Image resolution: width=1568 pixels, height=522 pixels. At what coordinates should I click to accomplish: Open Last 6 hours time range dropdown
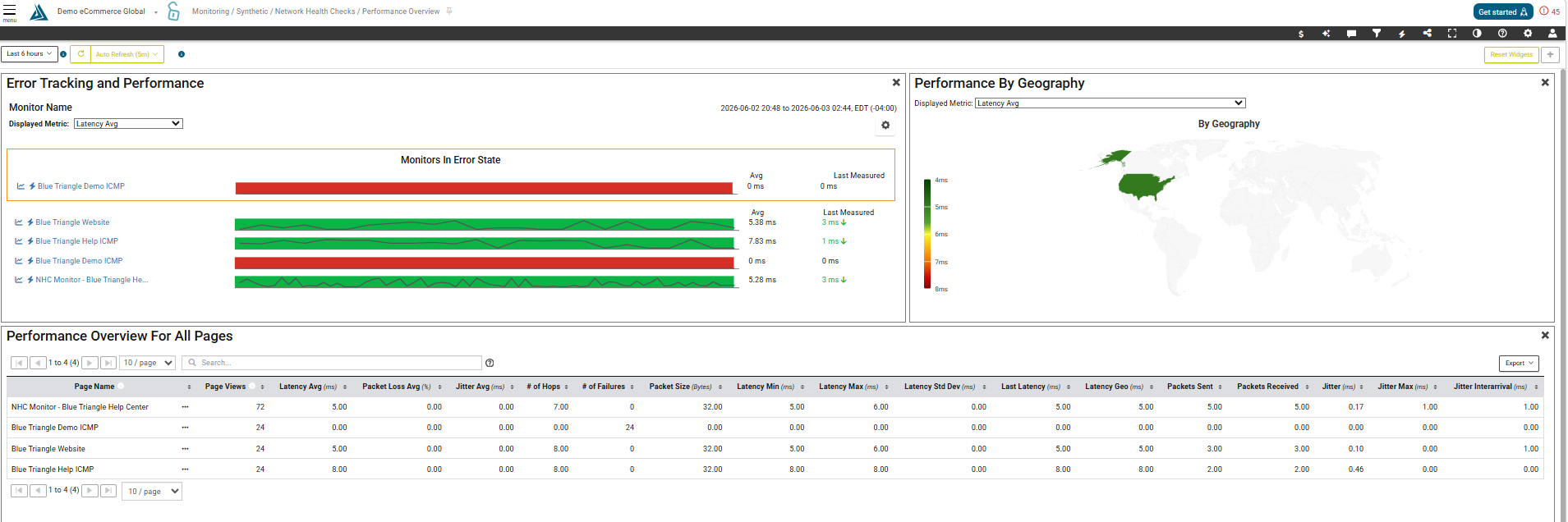point(29,54)
